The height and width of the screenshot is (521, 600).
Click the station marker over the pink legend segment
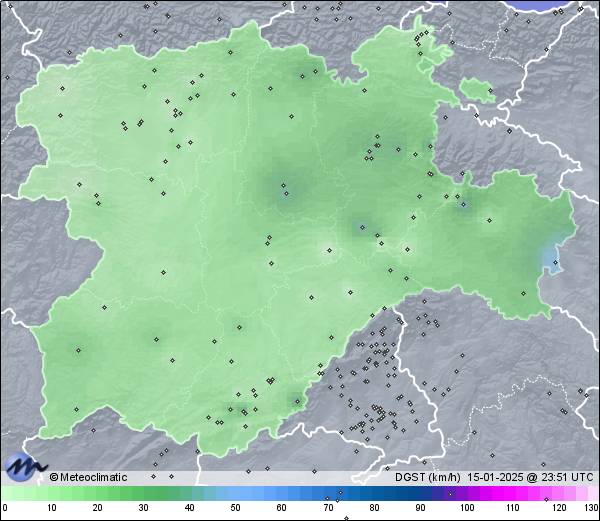tap(546, 499)
